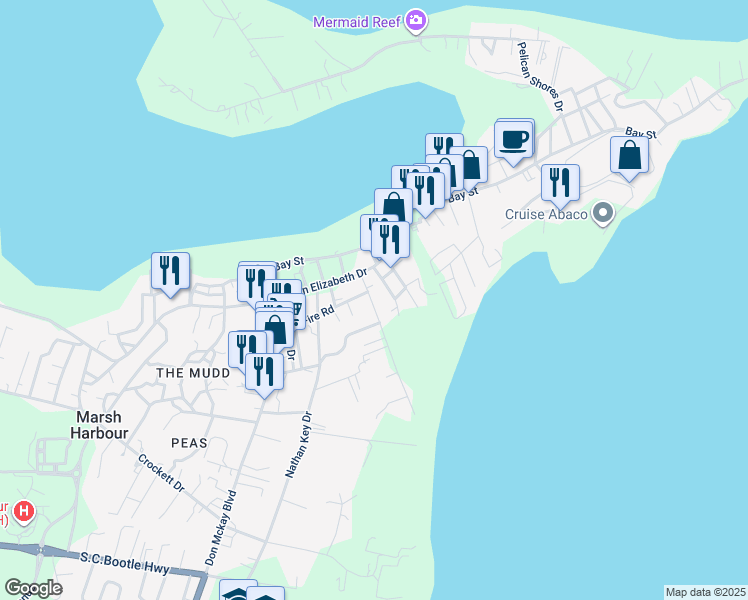
Task: Open the red hospital H marker
Action: pyautogui.click(x=25, y=513)
